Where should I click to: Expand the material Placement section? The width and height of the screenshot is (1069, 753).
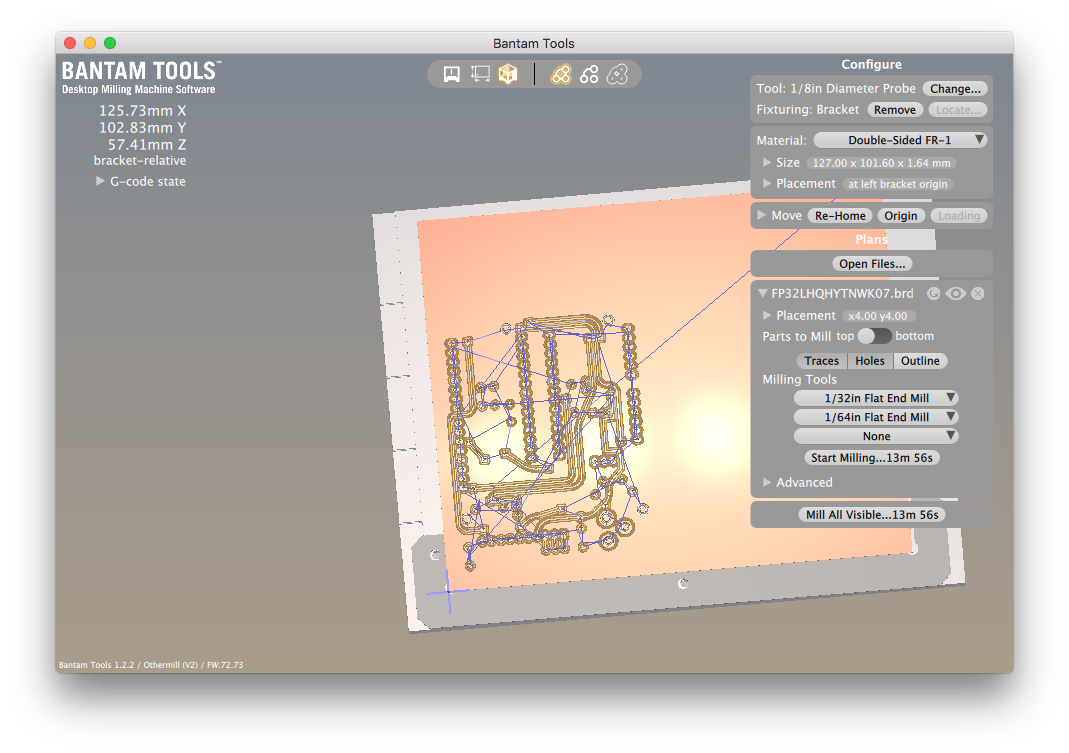tap(767, 183)
